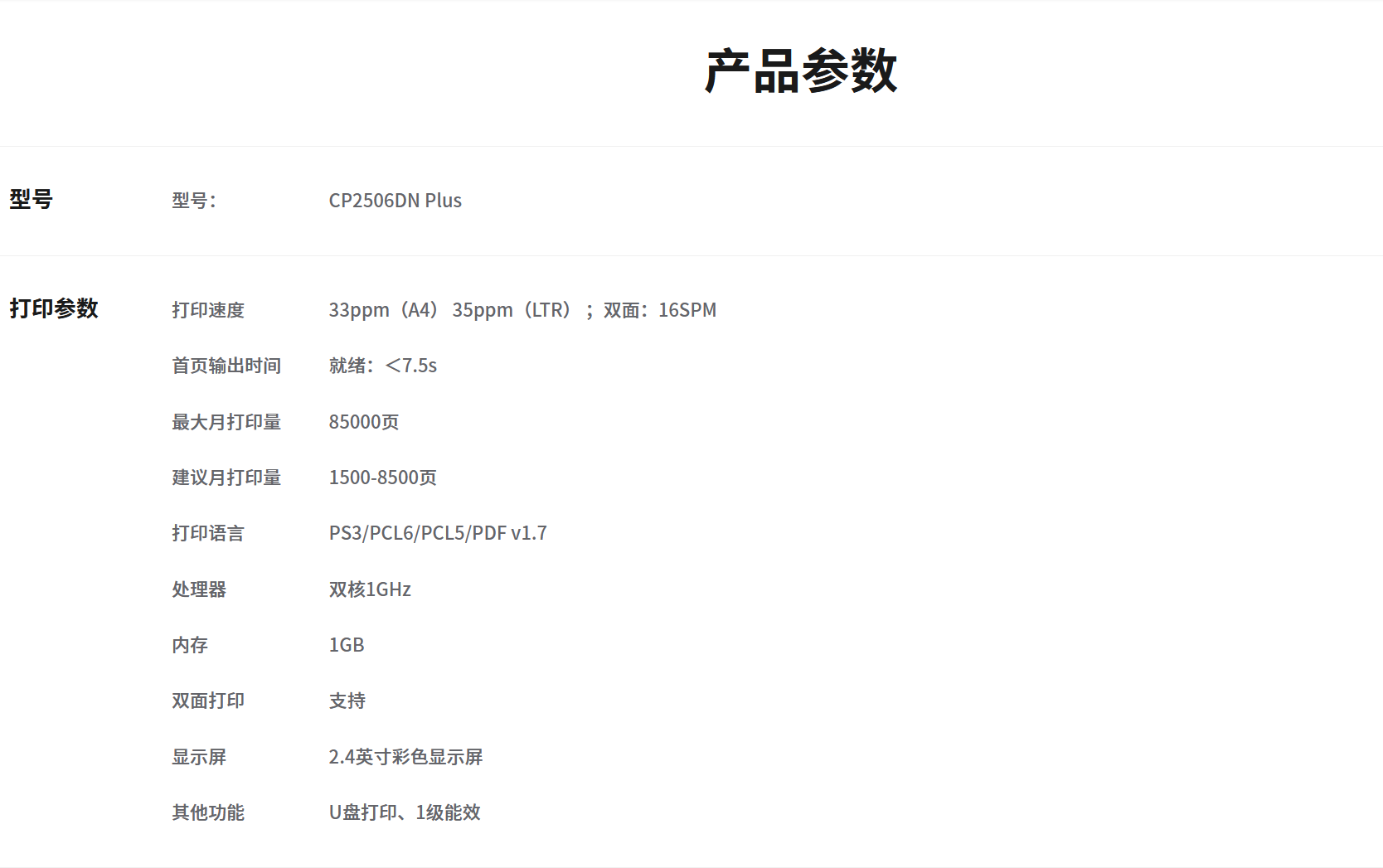Click the 产品参数 page heading
This screenshot has height=868, width=1383.
pos(800,71)
